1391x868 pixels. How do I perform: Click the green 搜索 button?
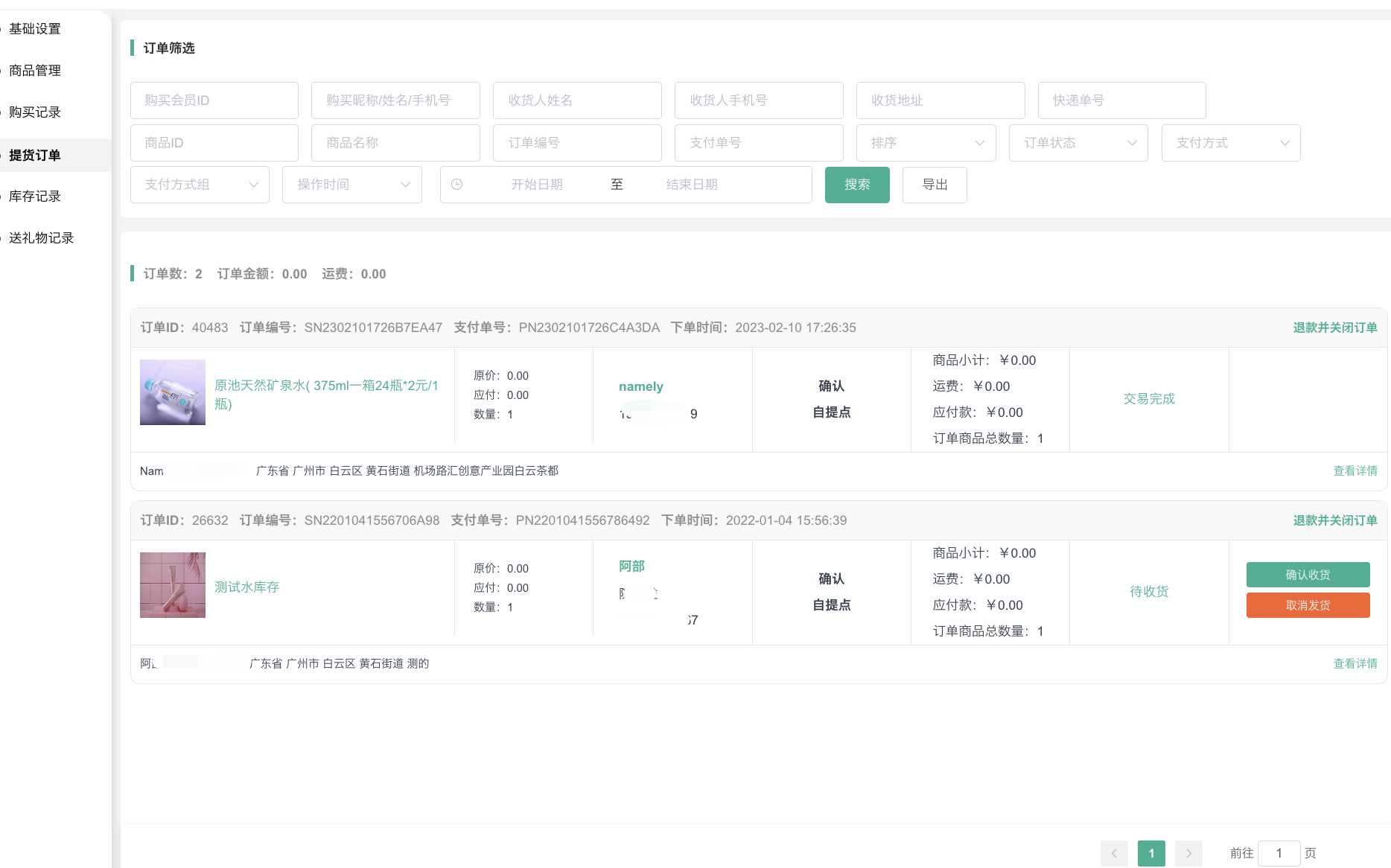(x=856, y=185)
